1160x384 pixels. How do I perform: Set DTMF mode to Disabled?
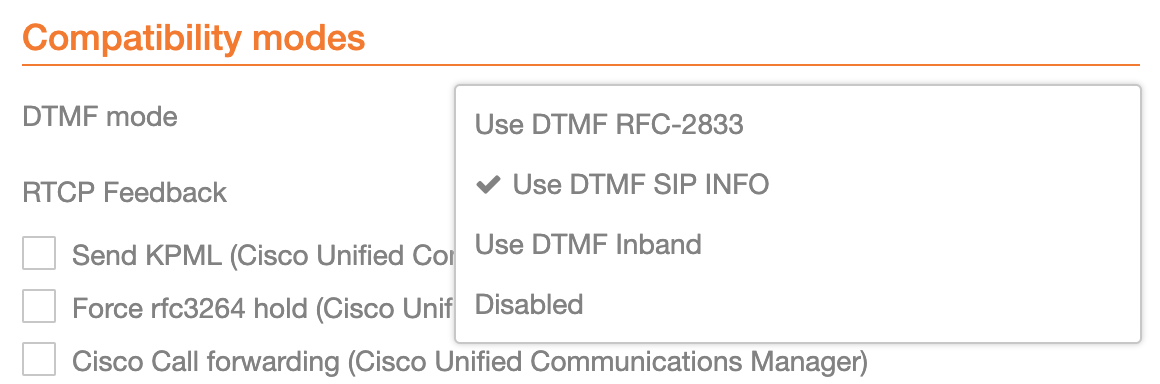tap(798, 304)
